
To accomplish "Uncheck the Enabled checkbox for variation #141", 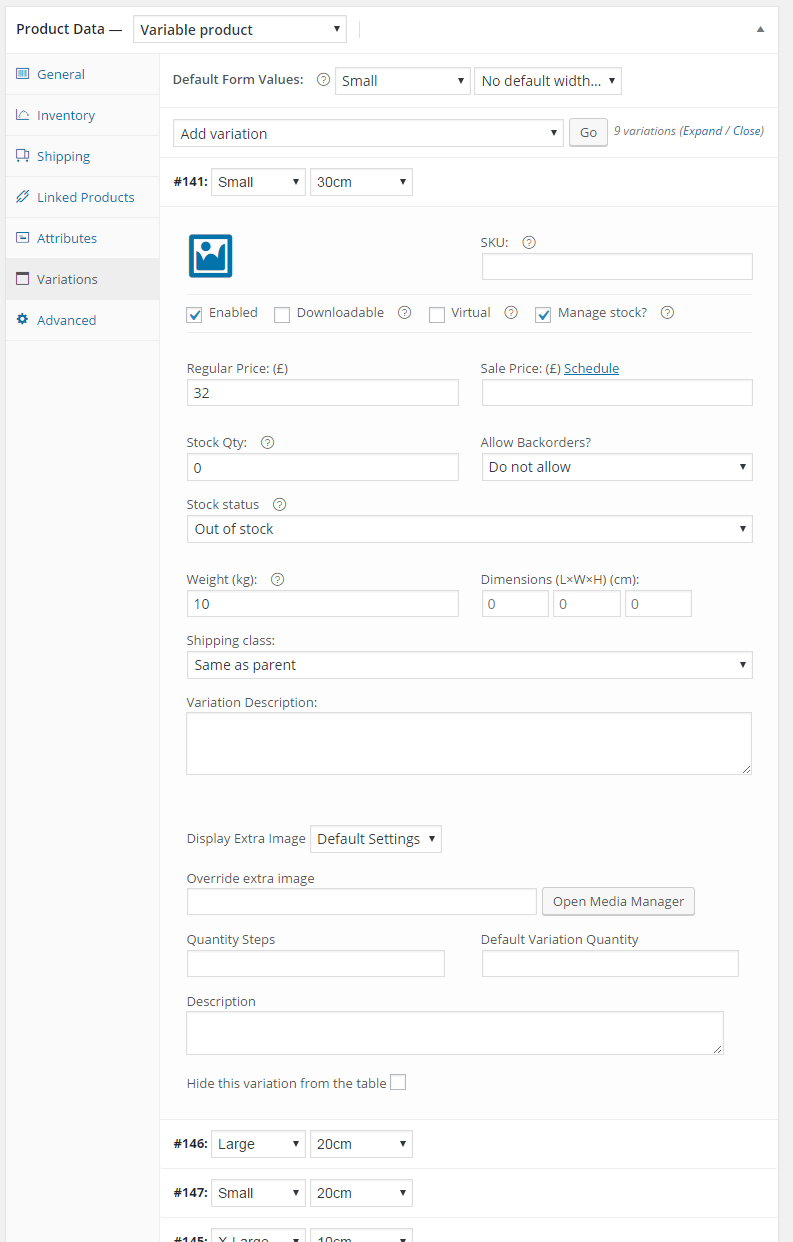I will 194,314.
